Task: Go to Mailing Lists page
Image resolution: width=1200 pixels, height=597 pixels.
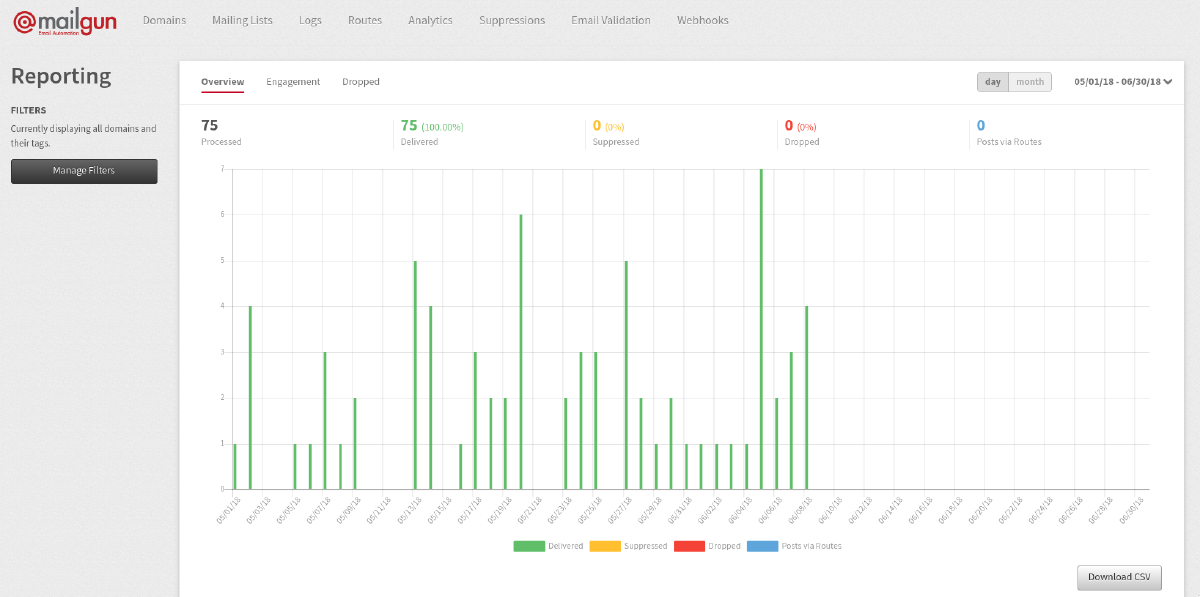Action: coord(242,20)
